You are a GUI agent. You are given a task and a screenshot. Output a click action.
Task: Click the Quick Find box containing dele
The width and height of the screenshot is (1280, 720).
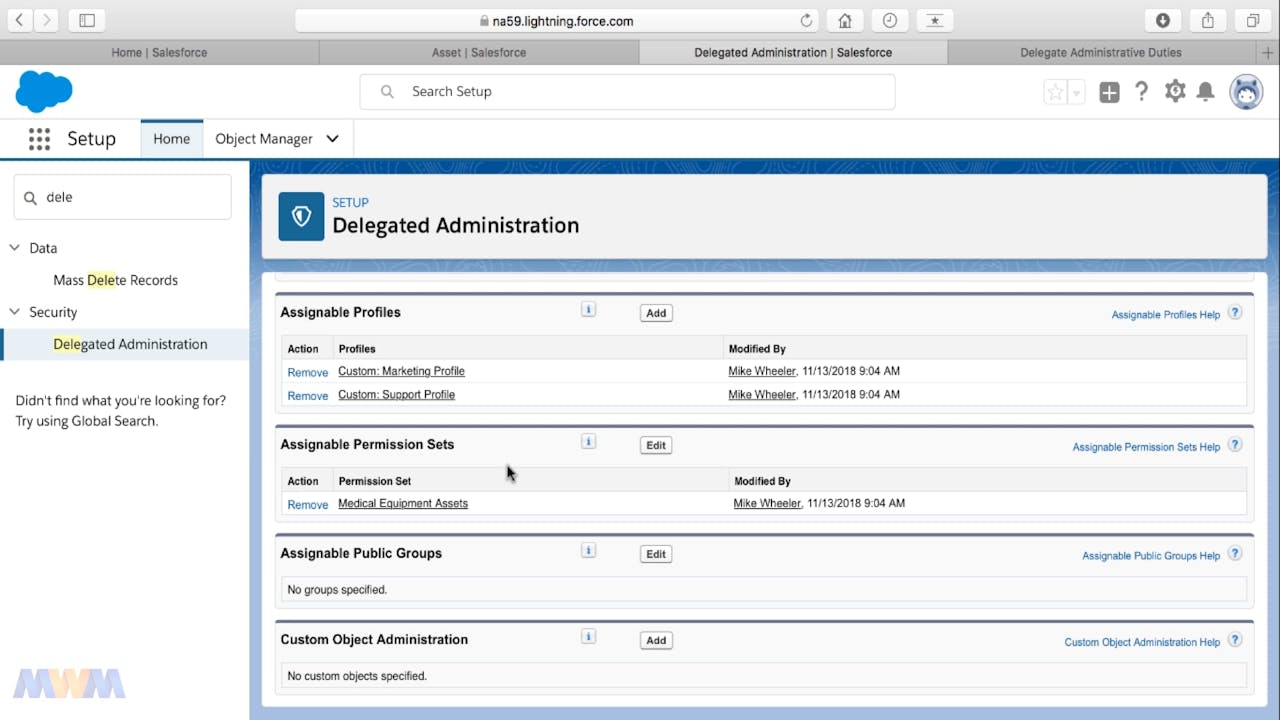[x=123, y=197]
